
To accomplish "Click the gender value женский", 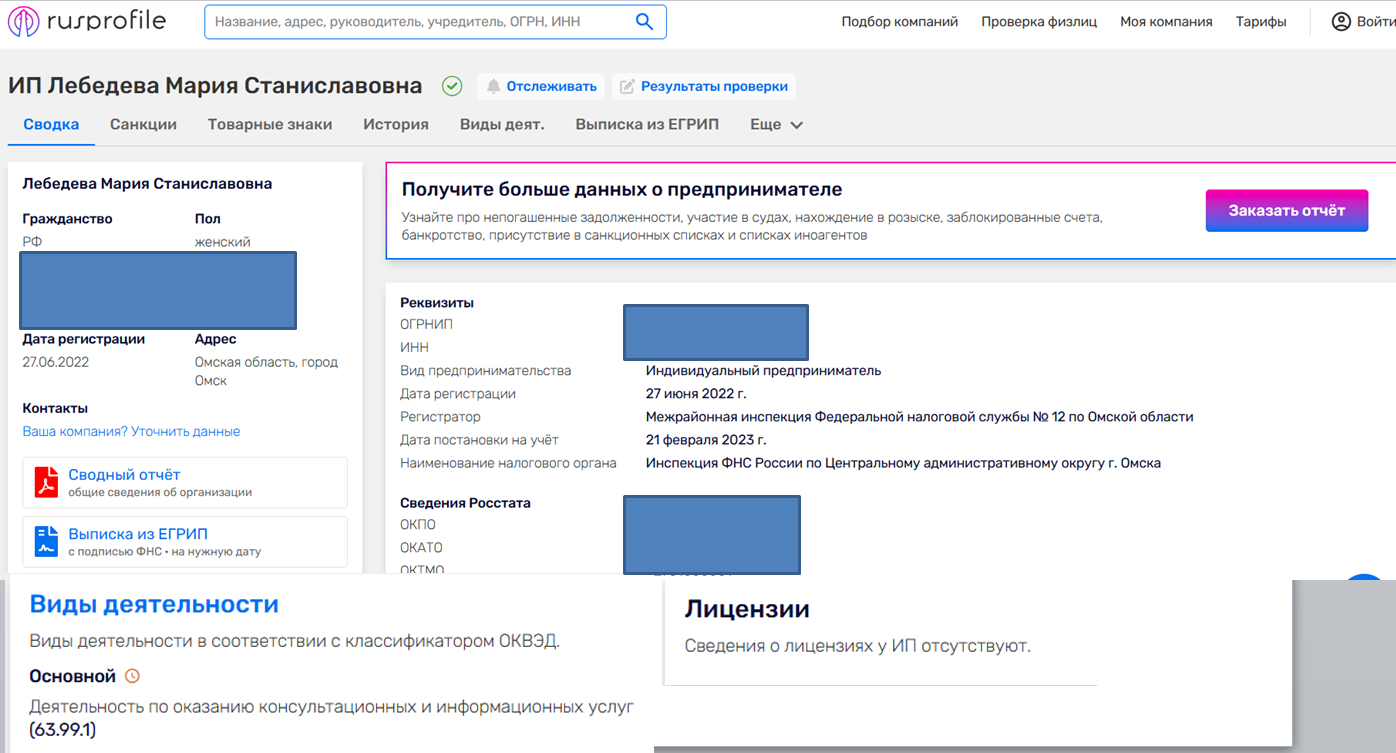I will click(223, 242).
